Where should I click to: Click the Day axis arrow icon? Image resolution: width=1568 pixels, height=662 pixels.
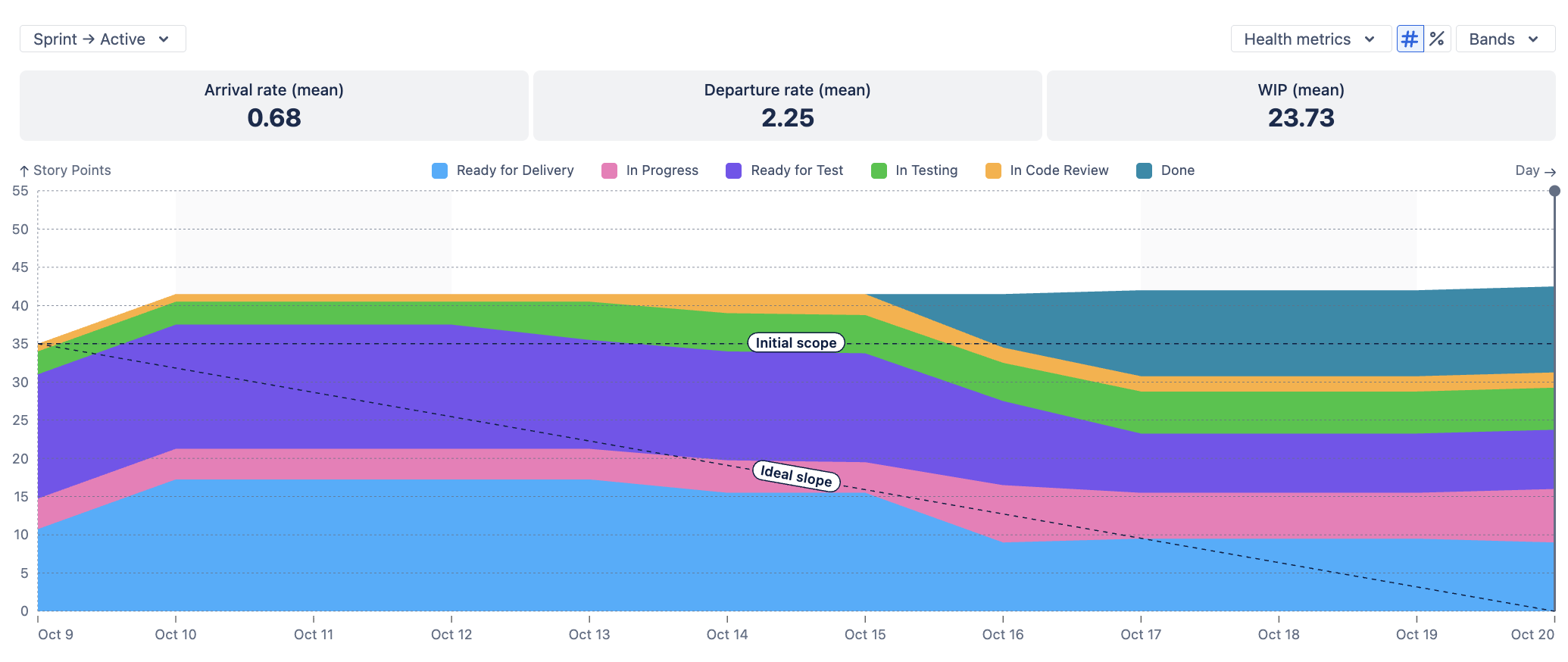[1550, 171]
